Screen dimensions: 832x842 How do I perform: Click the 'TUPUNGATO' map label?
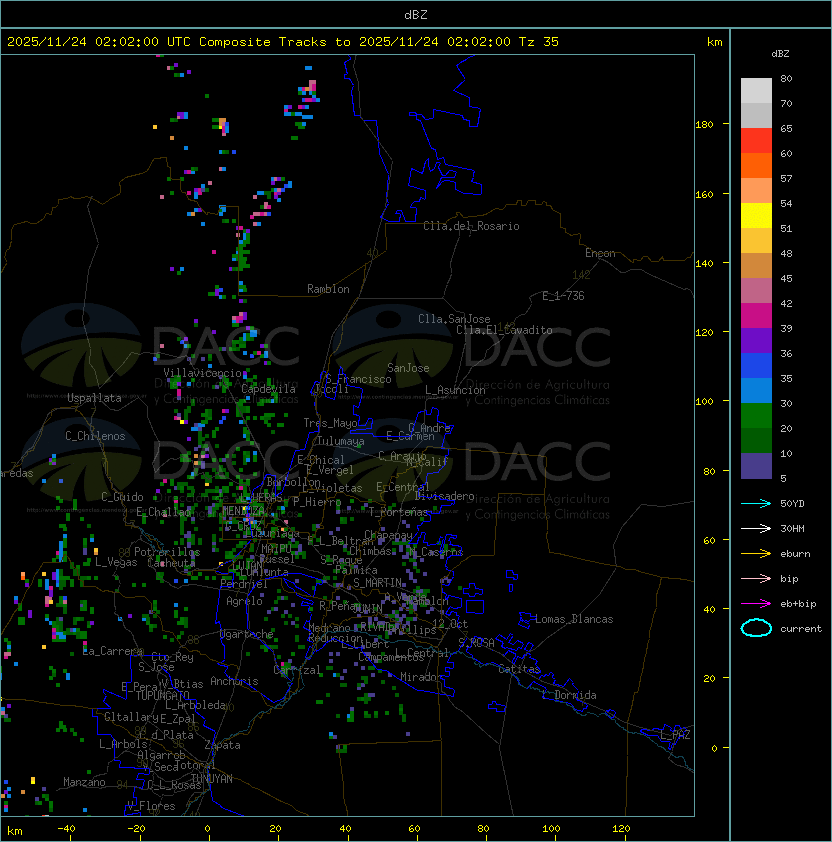(163, 695)
